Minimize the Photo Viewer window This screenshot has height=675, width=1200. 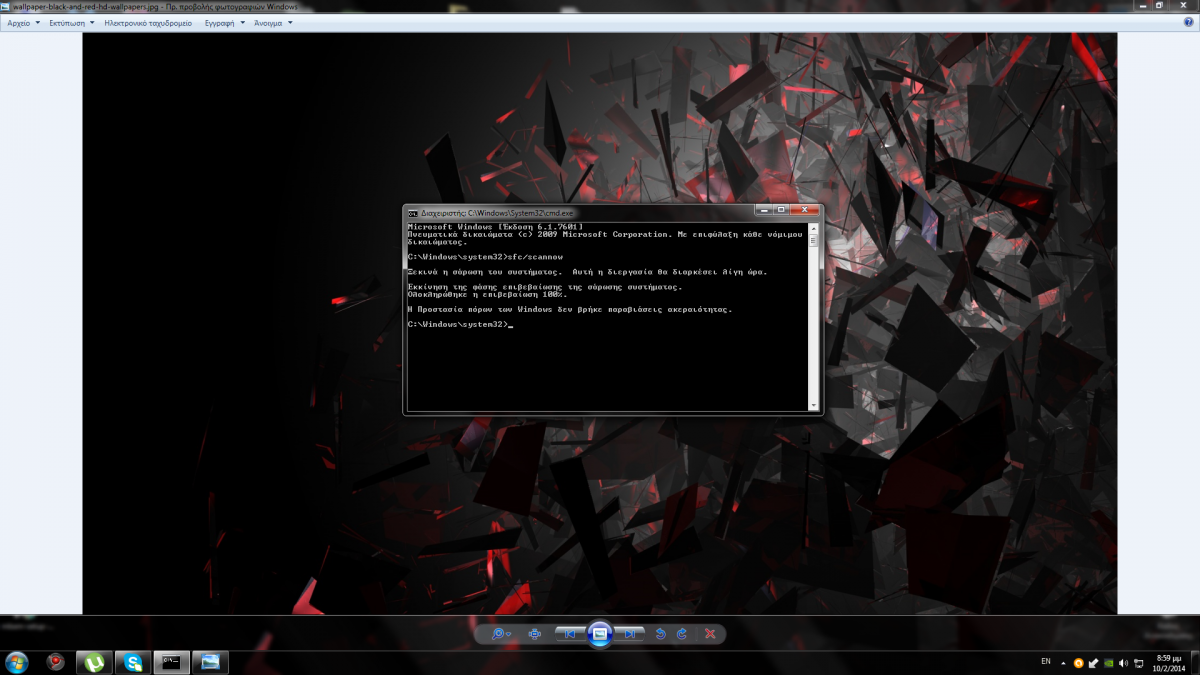(x=1142, y=5)
